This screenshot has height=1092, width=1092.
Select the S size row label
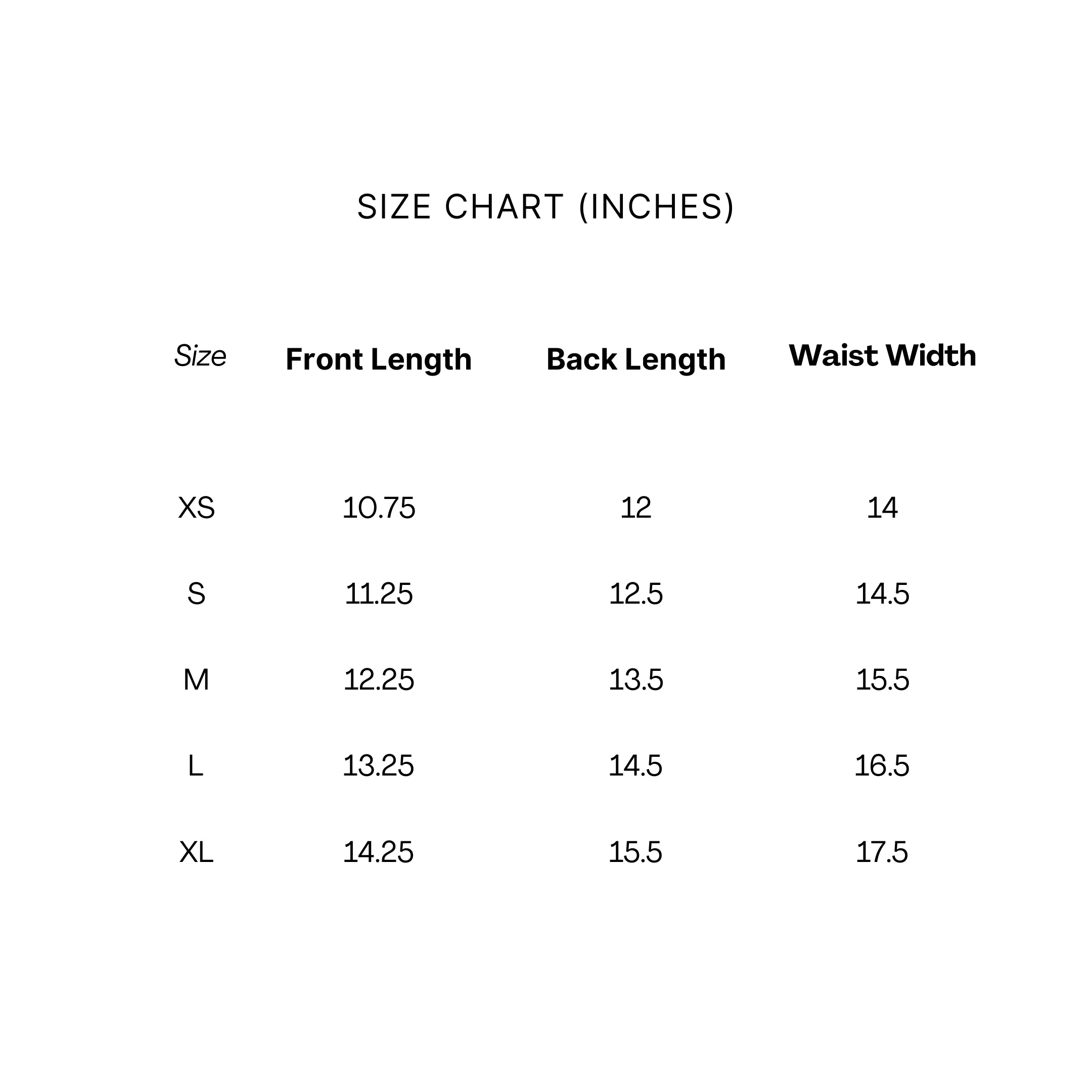point(196,594)
